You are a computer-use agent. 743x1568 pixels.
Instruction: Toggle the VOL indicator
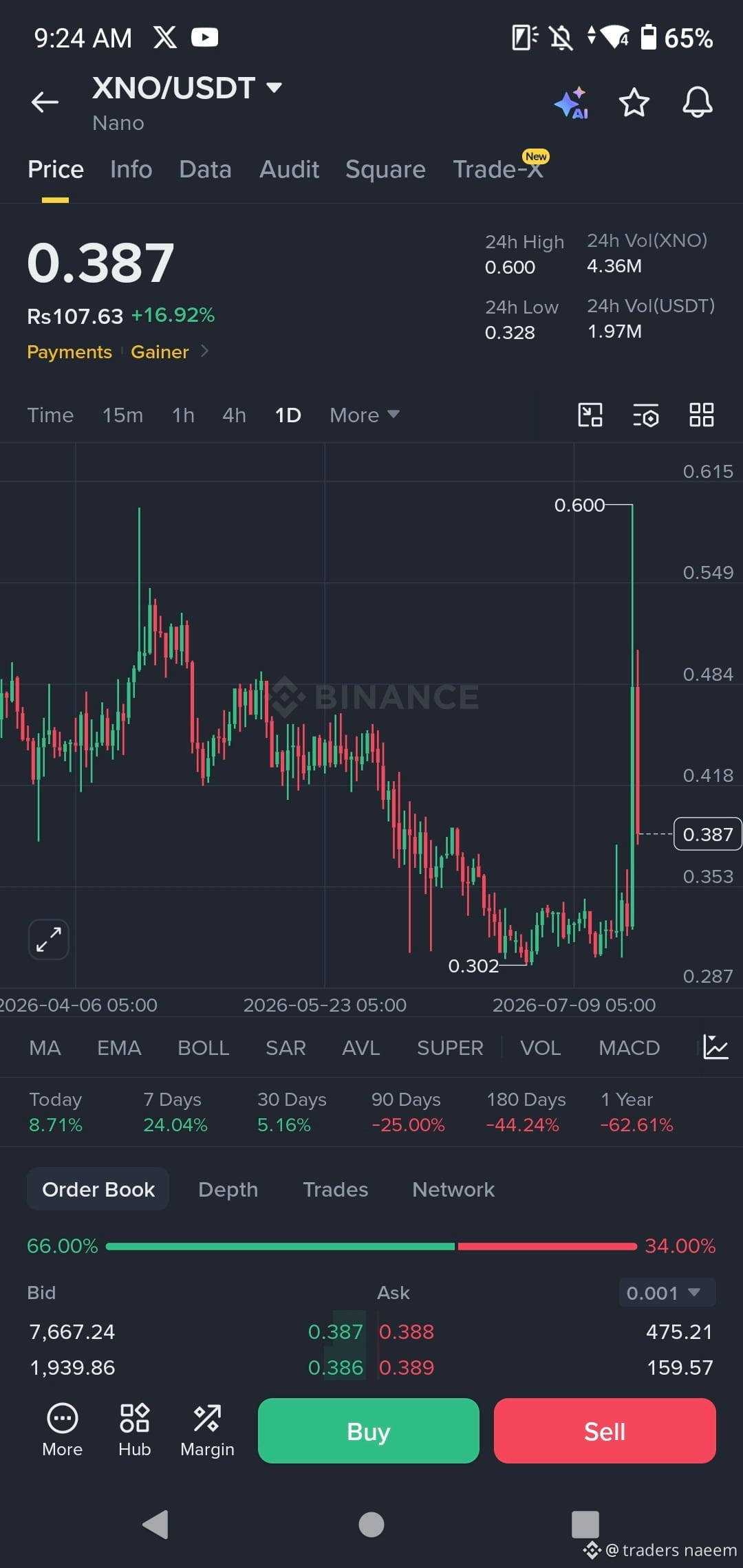coord(540,1048)
